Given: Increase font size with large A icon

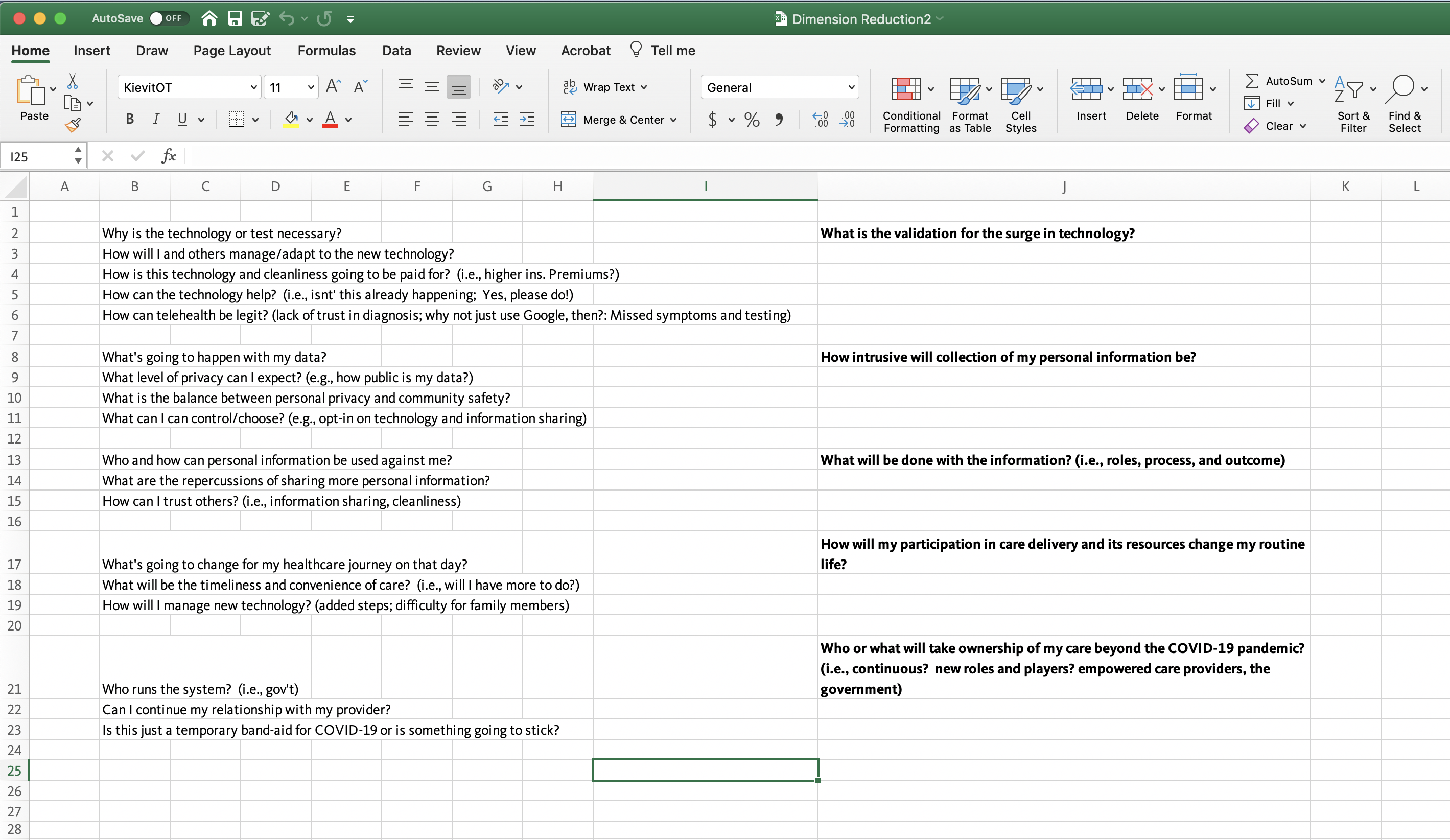Looking at the screenshot, I should click(333, 87).
